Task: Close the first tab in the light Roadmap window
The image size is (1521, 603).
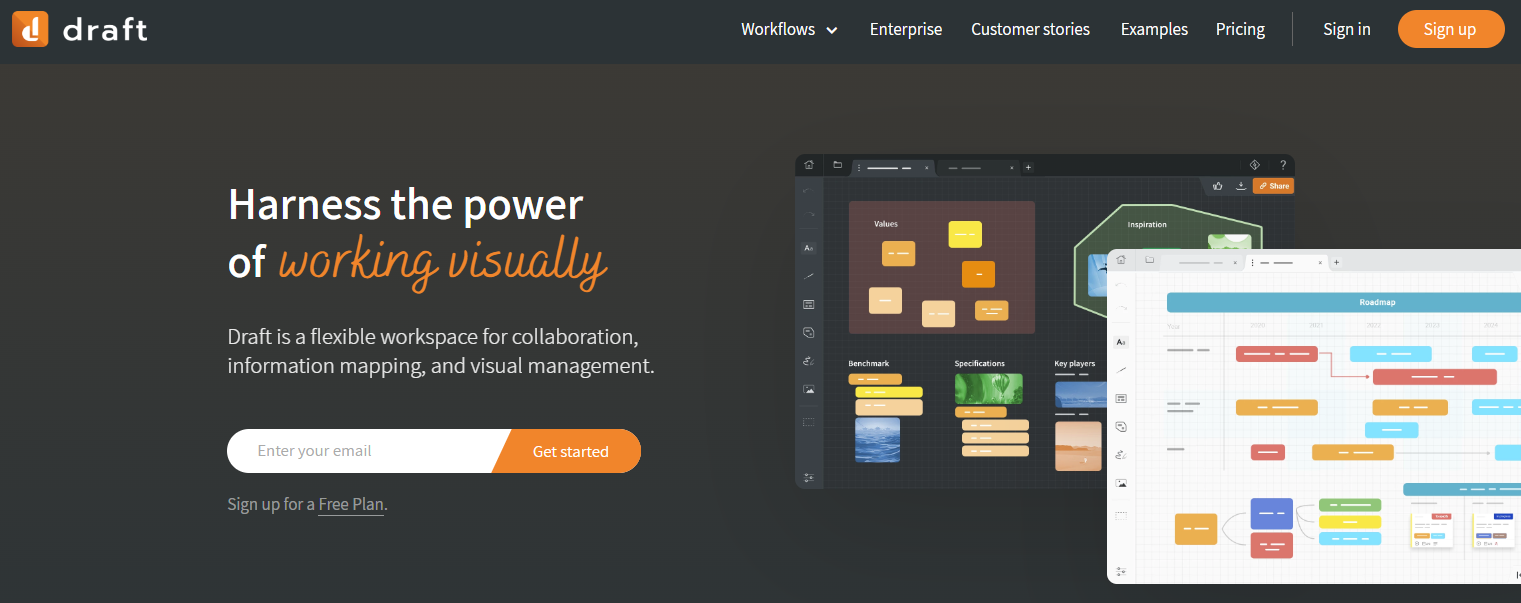Action: point(1237,262)
